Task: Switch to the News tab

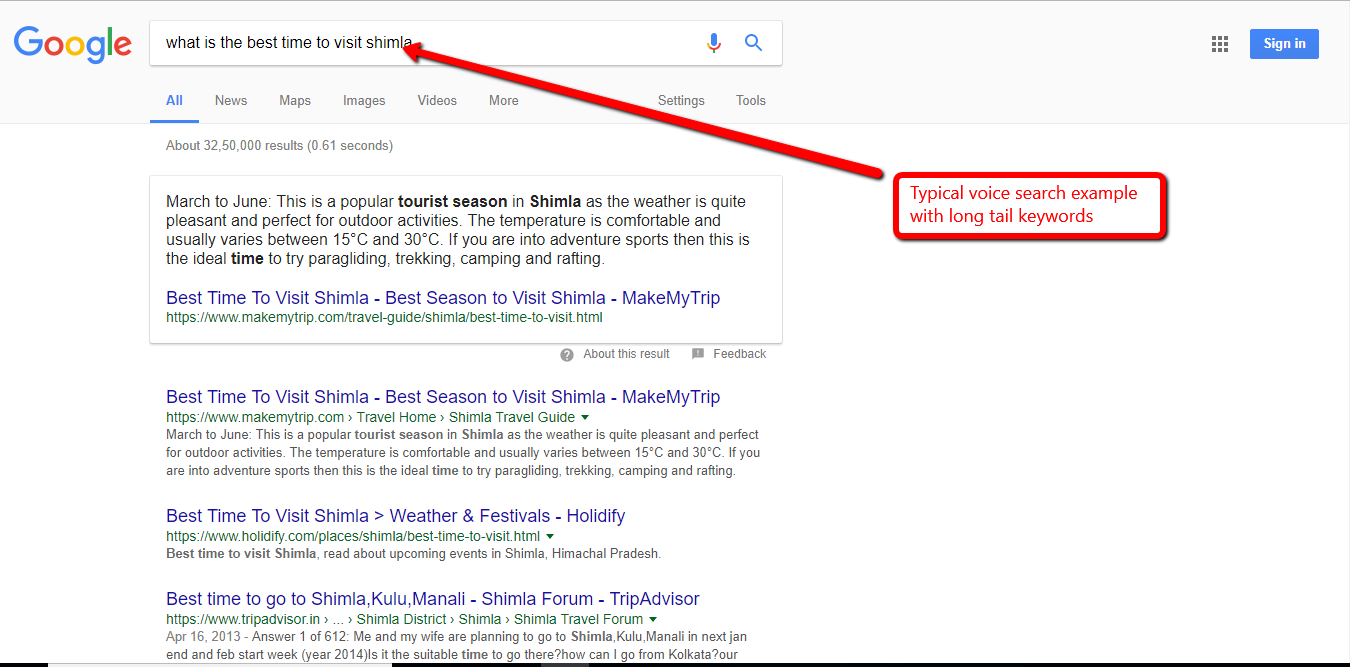Action: pos(231,101)
